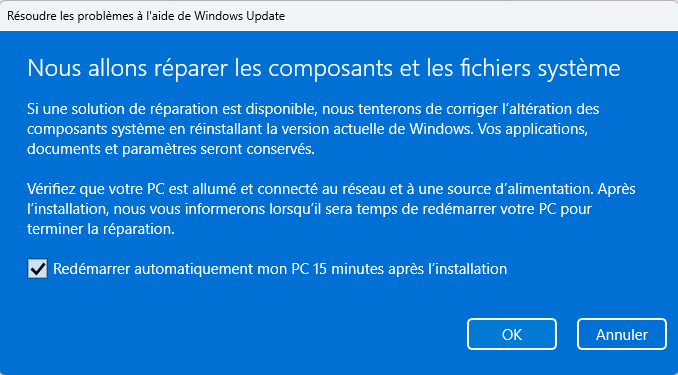This screenshot has width=678, height=375.
Task: Click the 'Nous allons réparer' heading
Action: coord(324,68)
